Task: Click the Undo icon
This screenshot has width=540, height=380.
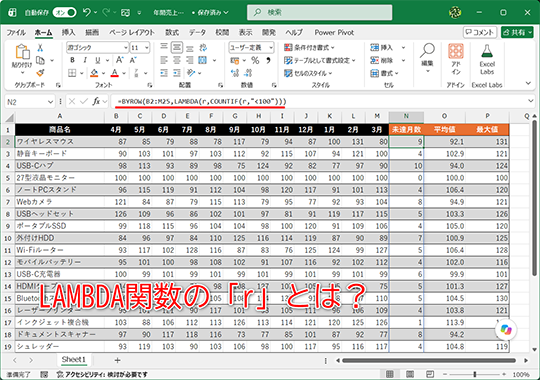Action: coord(86,13)
